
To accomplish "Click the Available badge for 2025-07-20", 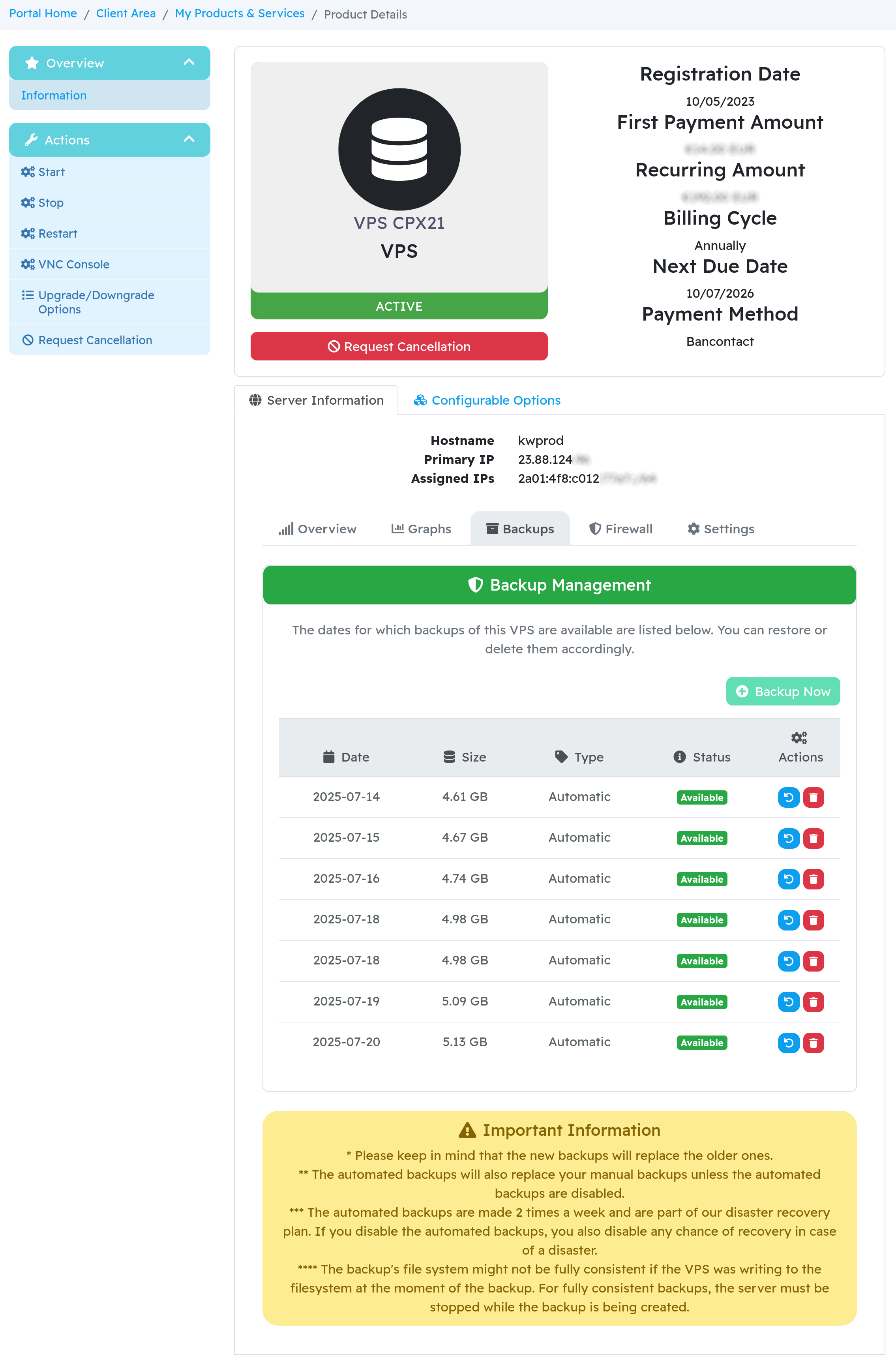I will pyautogui.click(x=701, y=1043).
